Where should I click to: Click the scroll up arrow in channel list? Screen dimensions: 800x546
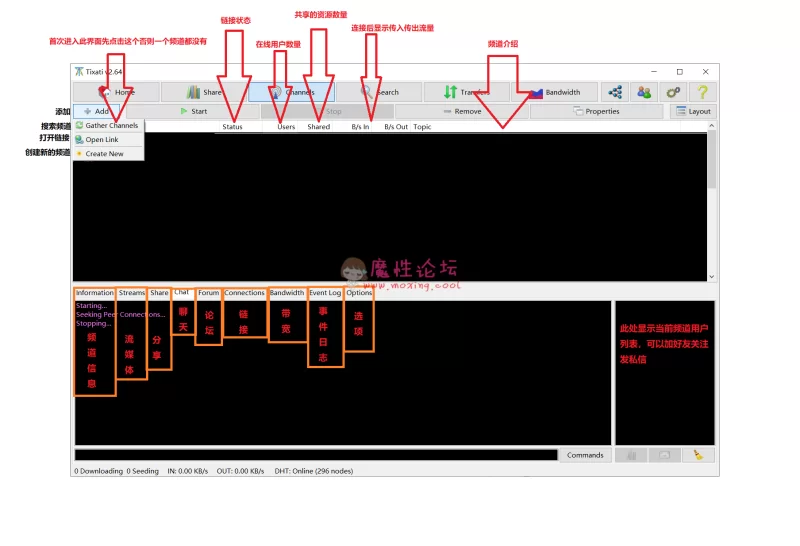[x=711, y=126]
